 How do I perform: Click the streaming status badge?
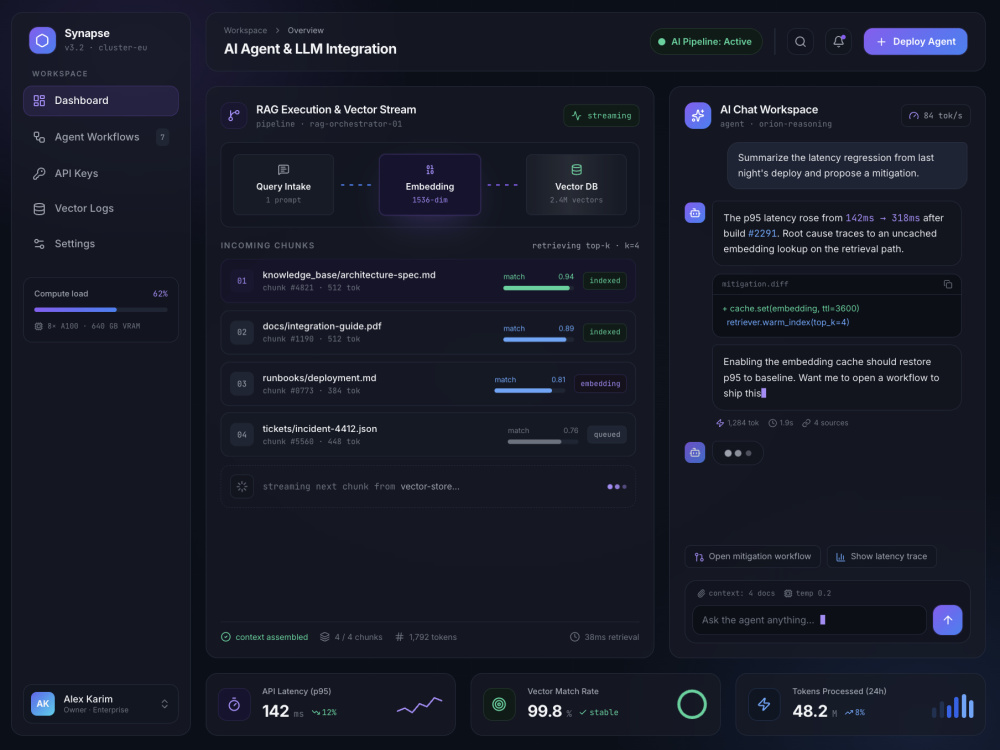pyautogui.click(x=601, y=115)
